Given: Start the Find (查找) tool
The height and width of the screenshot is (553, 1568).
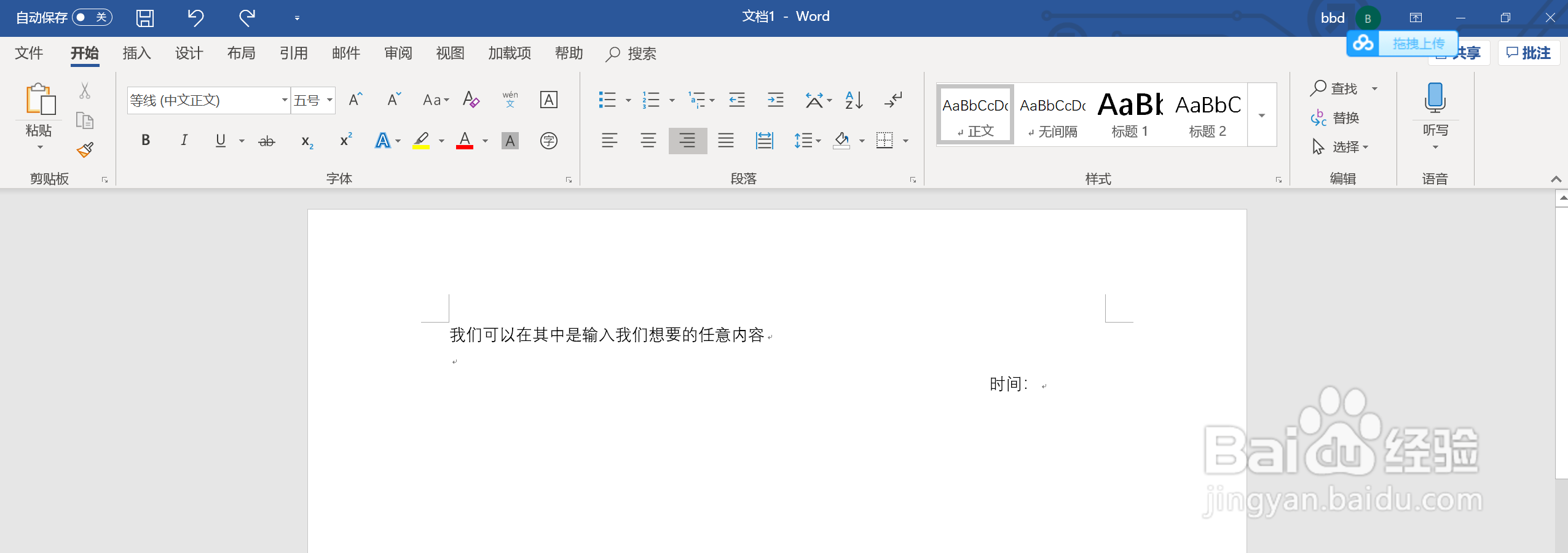Looking at the screenshot, I should tap(1340, 88).
